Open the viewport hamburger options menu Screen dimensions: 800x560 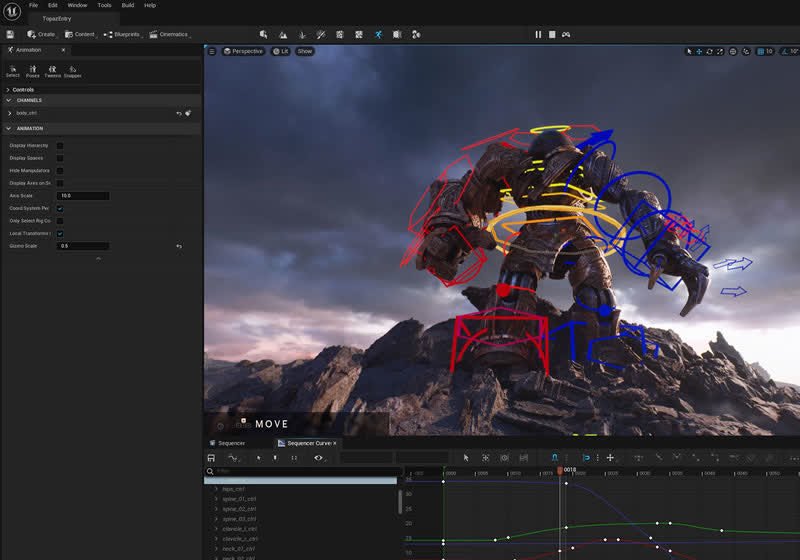click(x=212, y=51)
